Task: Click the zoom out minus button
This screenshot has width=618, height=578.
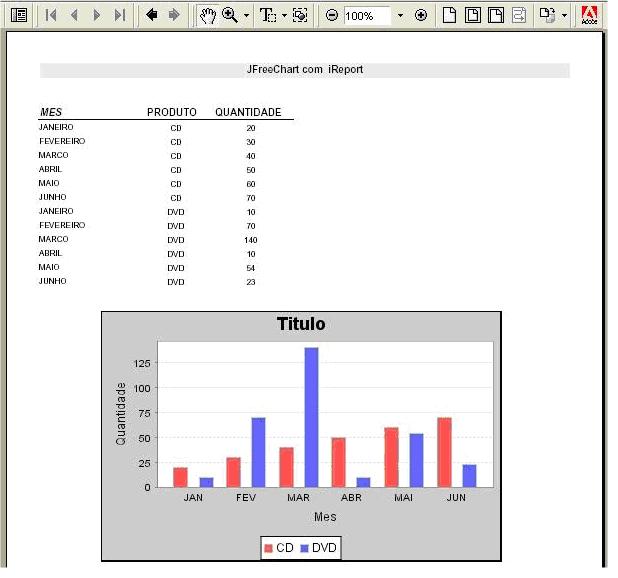Action: pos(332,15)
